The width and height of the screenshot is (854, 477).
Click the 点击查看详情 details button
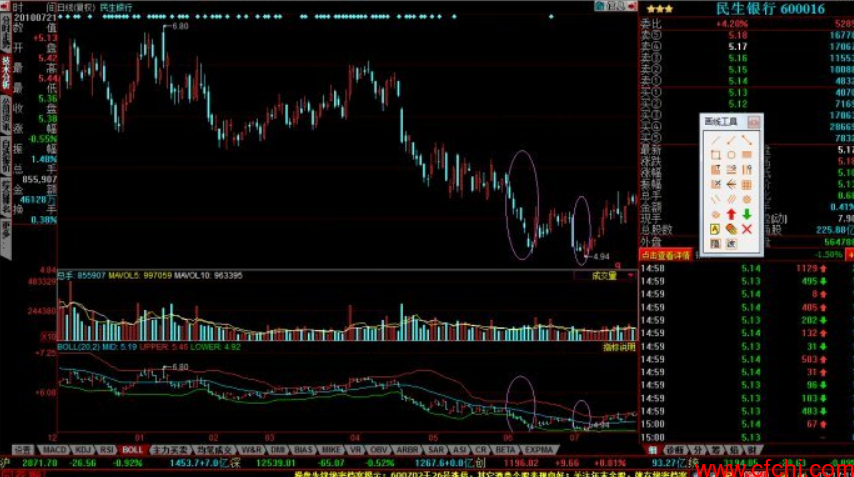(x=666, y=255)
